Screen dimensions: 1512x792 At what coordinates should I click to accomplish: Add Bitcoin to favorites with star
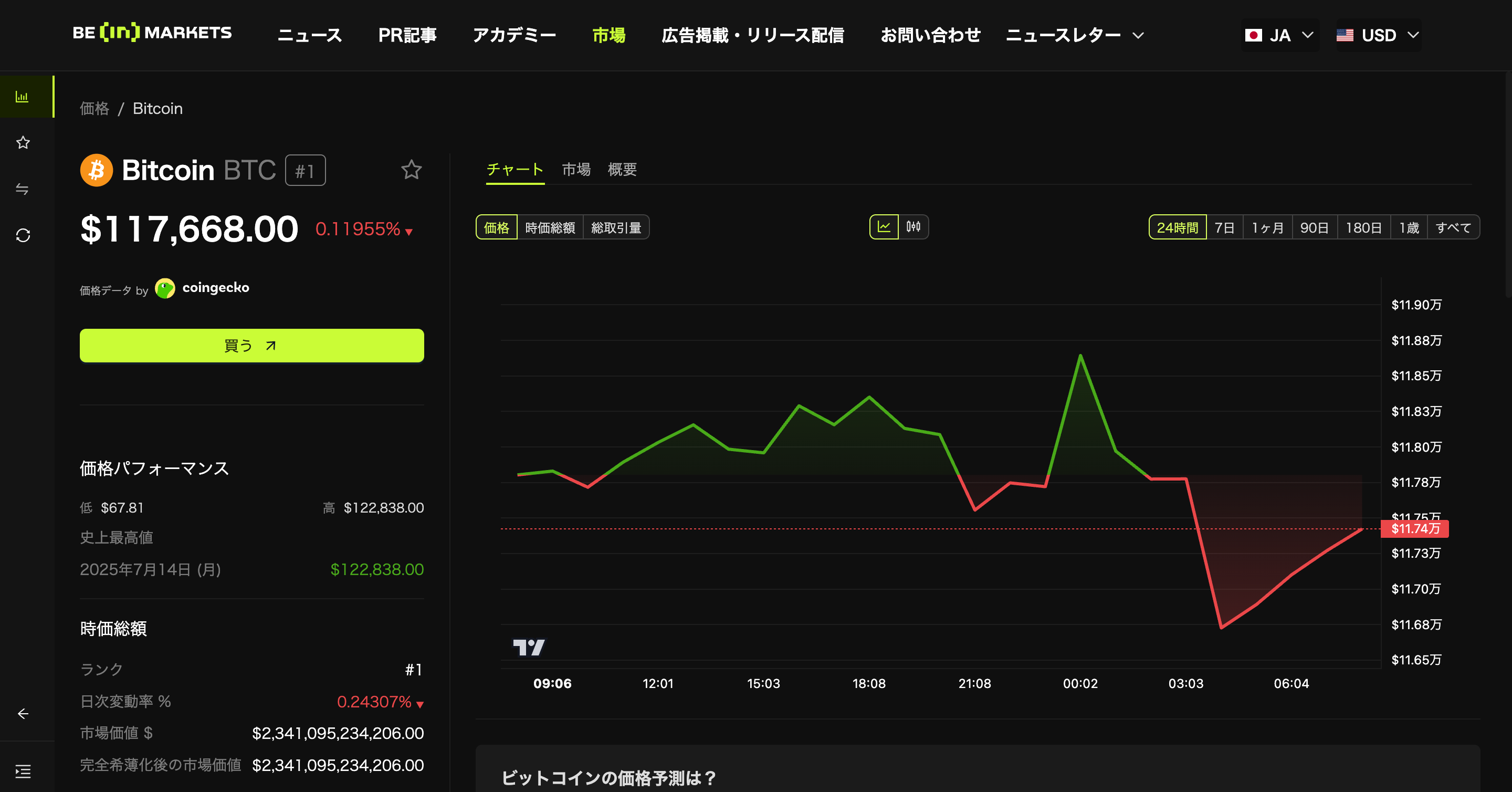[412, 170]
